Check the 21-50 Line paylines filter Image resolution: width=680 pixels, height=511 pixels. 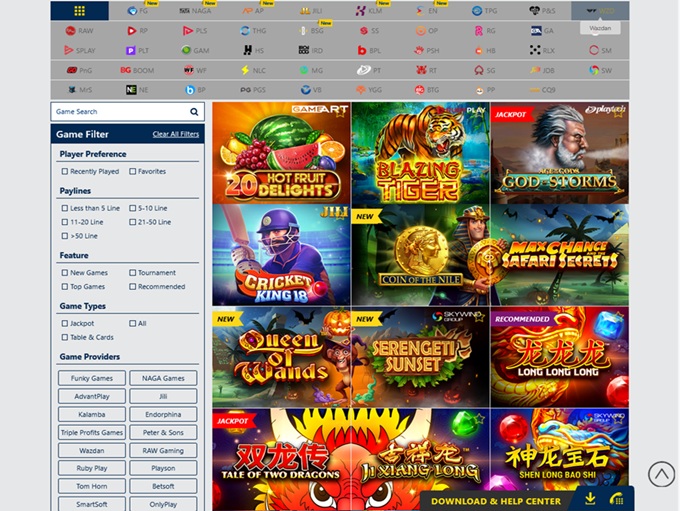tap(133, 222)
